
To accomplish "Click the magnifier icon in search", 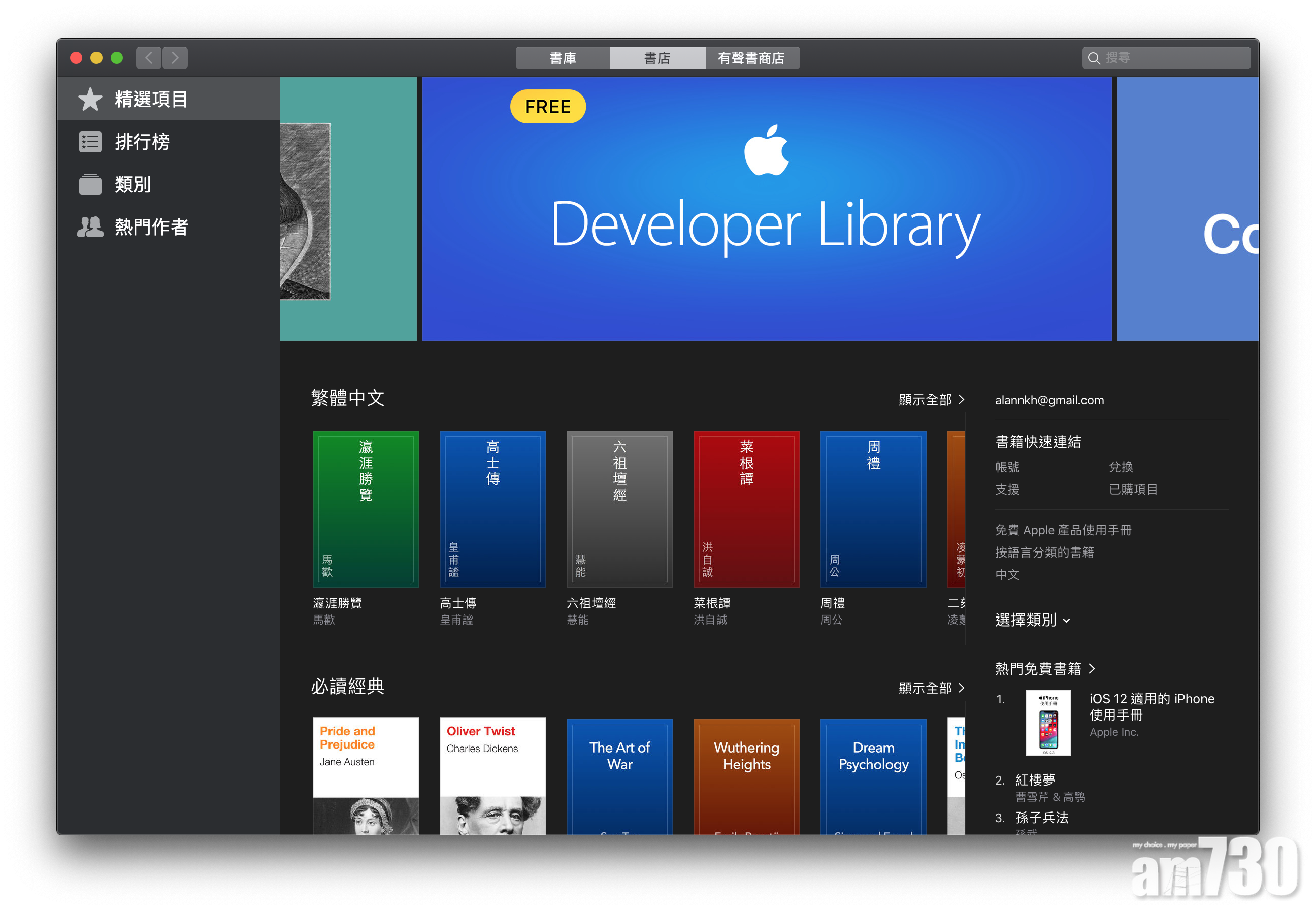I will [1094, 58].
